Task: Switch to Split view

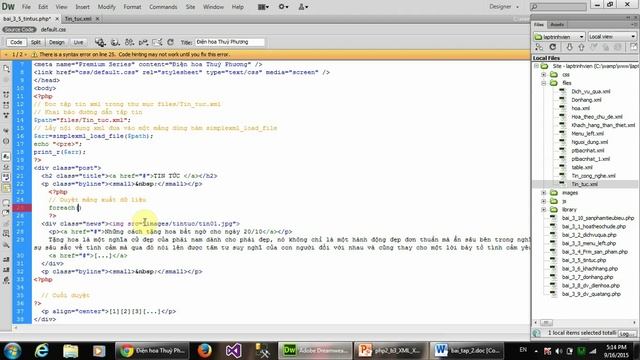Action: 36,42
